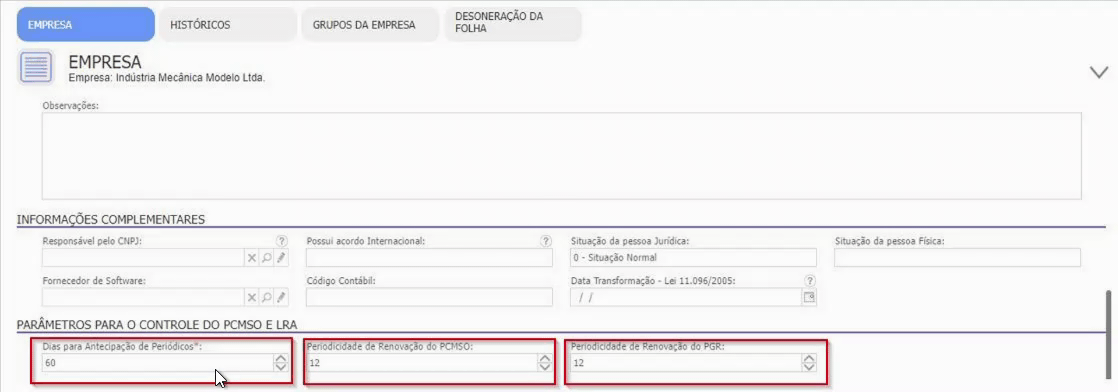Click the 'Empresa: Indústria Mecânica Modelo Ltda.' text
Screen dimensions: 1118x392
pos(166,78)
